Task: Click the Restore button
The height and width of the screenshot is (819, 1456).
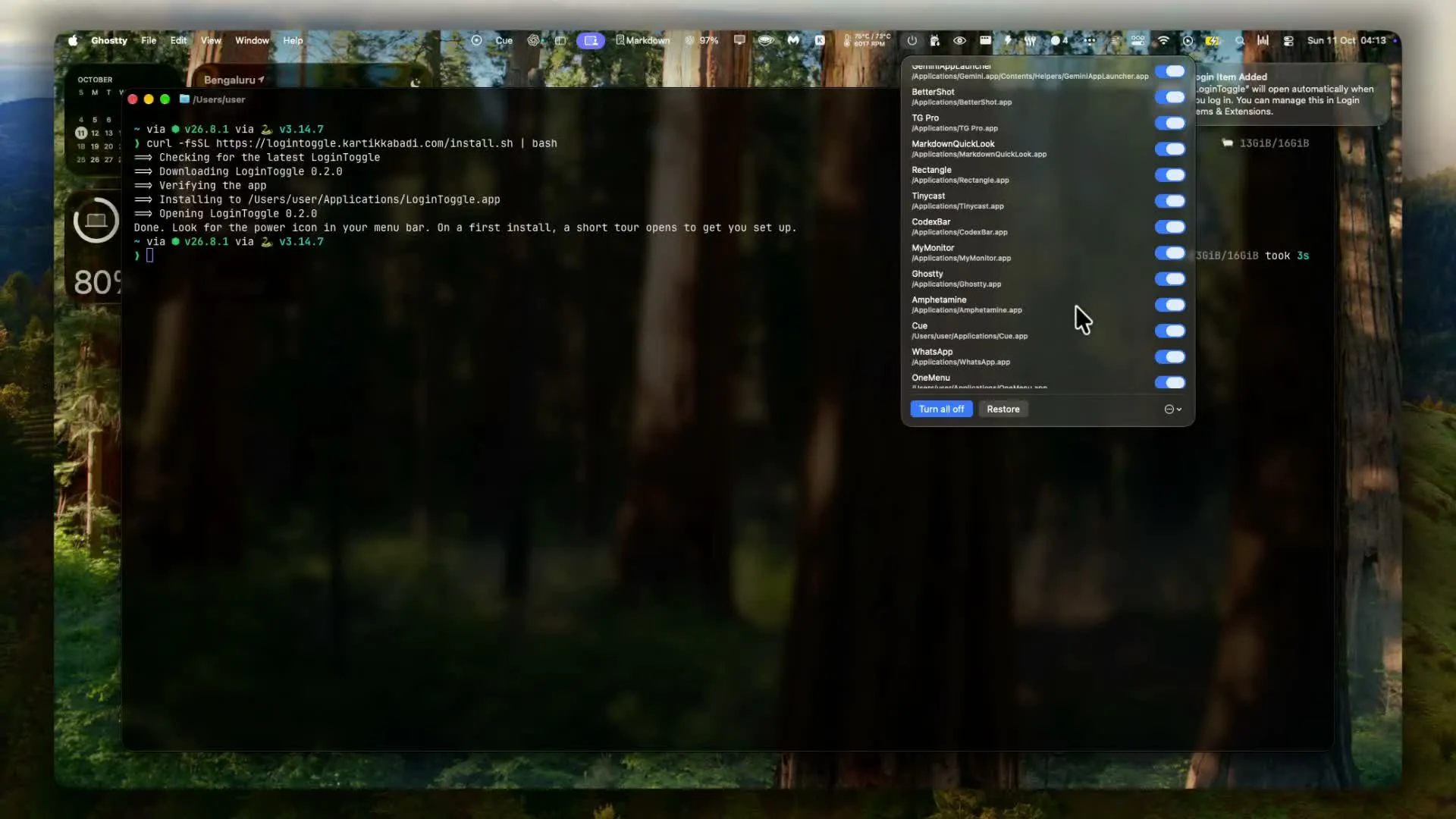Action: tap(1003, 409)
